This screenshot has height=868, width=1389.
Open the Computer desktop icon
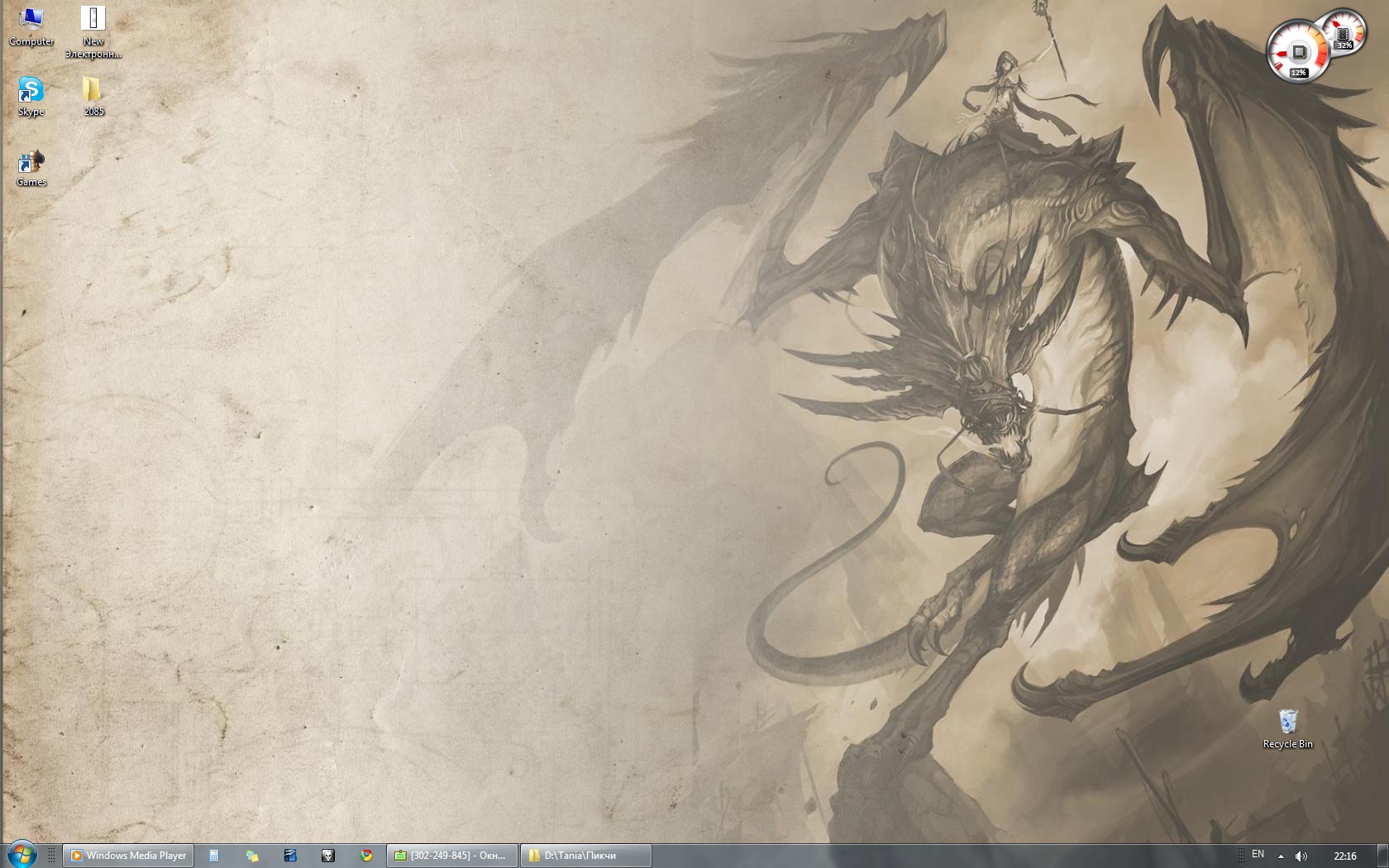point(31,26)
